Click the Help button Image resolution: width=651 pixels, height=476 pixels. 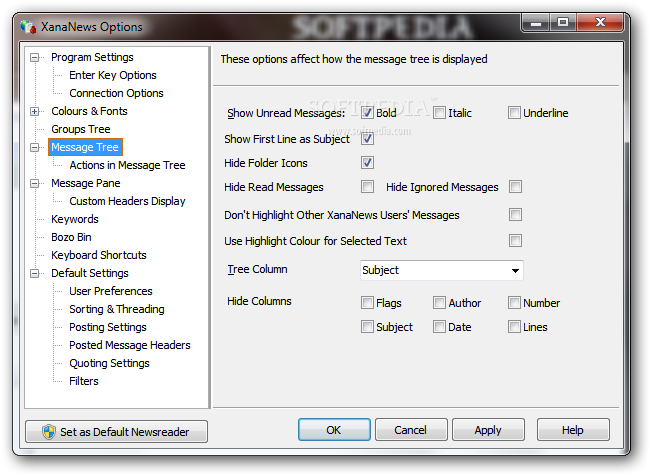573,430
